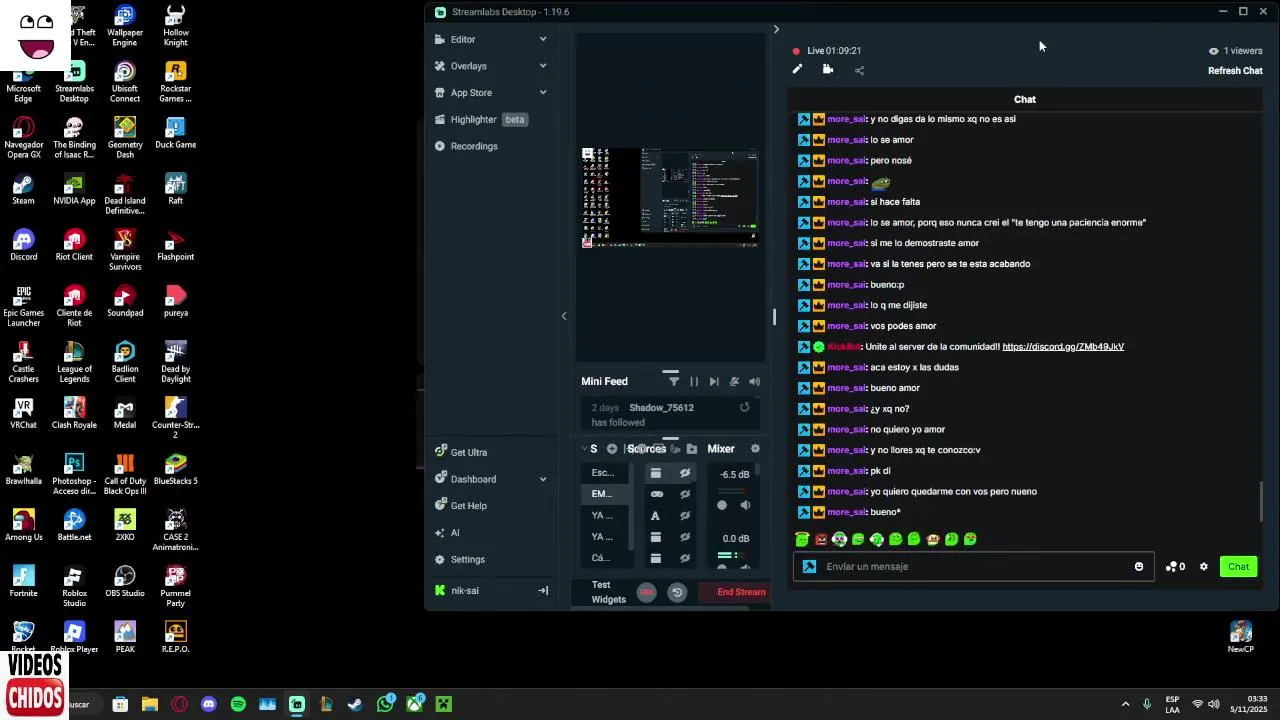
Task: Toggle visibility of game controller source
Action: [685, 494]
